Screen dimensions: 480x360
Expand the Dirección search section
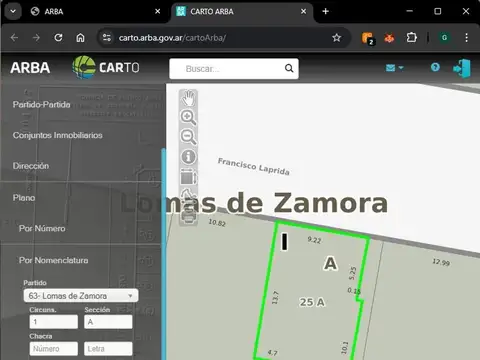click(x=31, y=166)
